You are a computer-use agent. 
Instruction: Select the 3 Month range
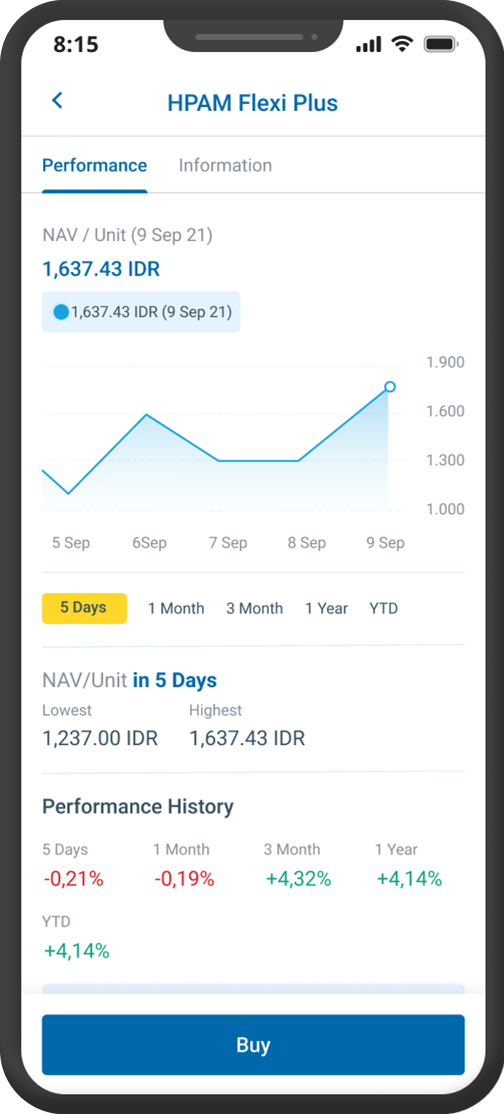coord(254,609)
